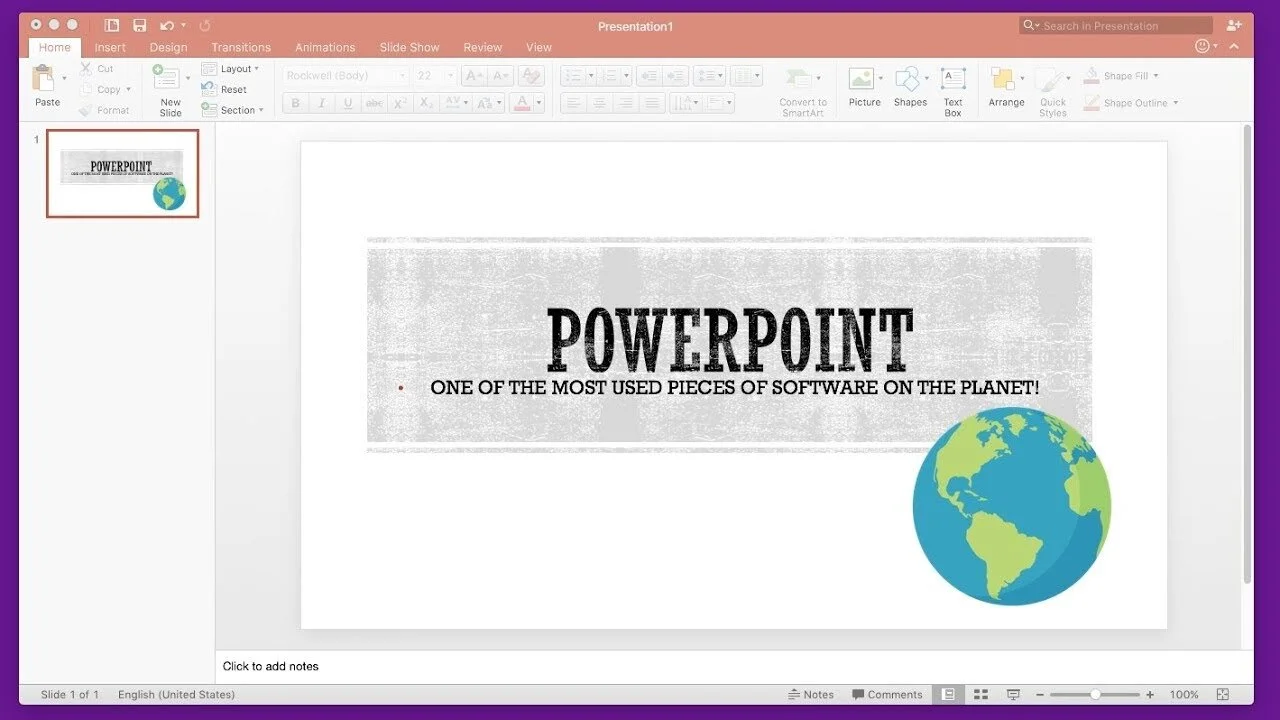The height and width of the screenshot is (720, 1280).
Task: Click zoom percentage 100%
Action: click(x=1184, y=694)
